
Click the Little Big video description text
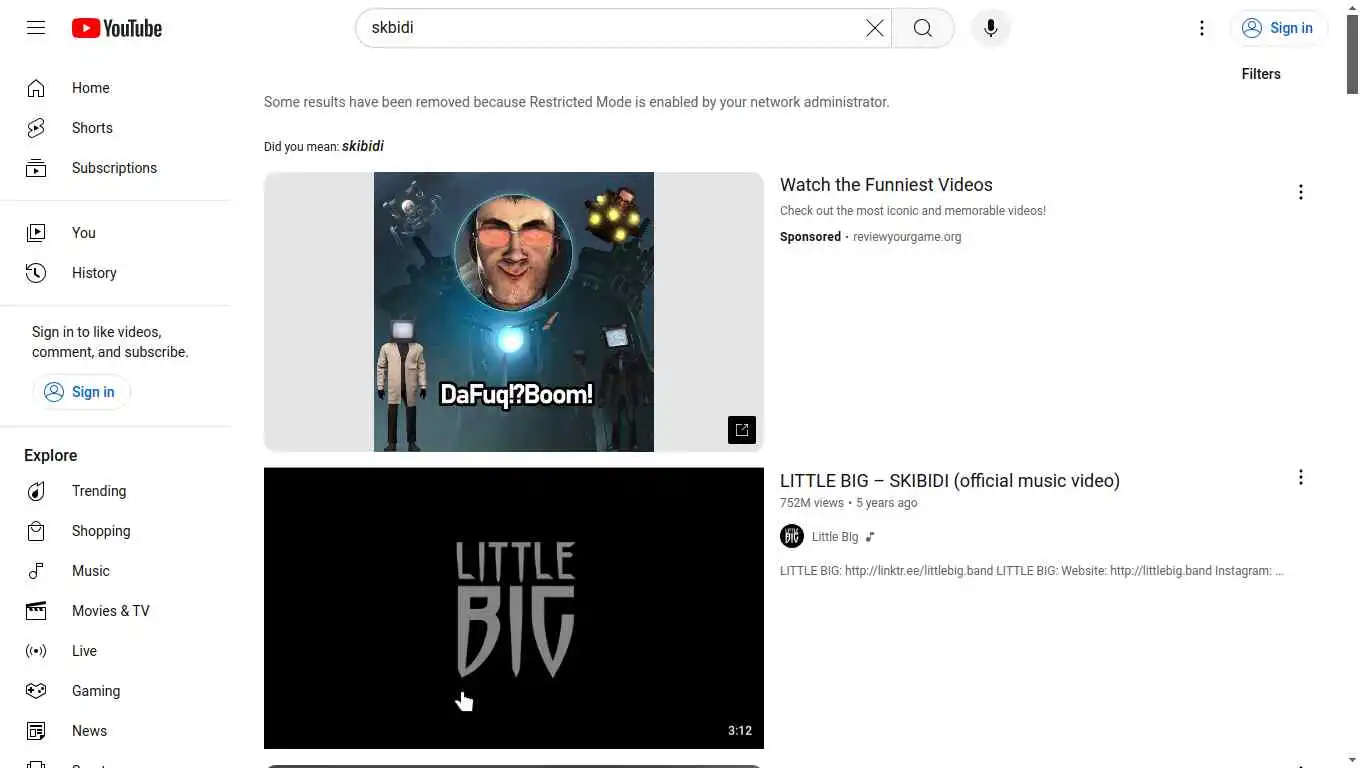coord(1032,571)
